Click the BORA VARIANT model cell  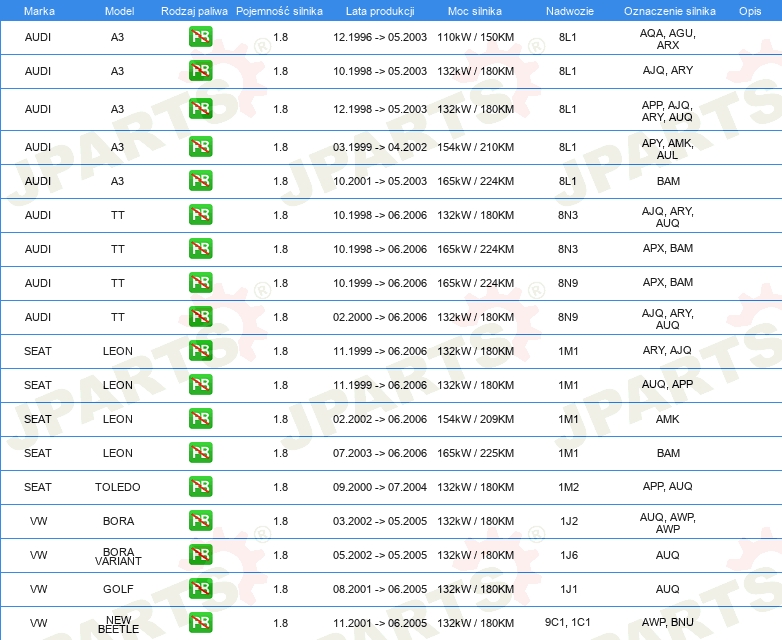coord(118,556)
